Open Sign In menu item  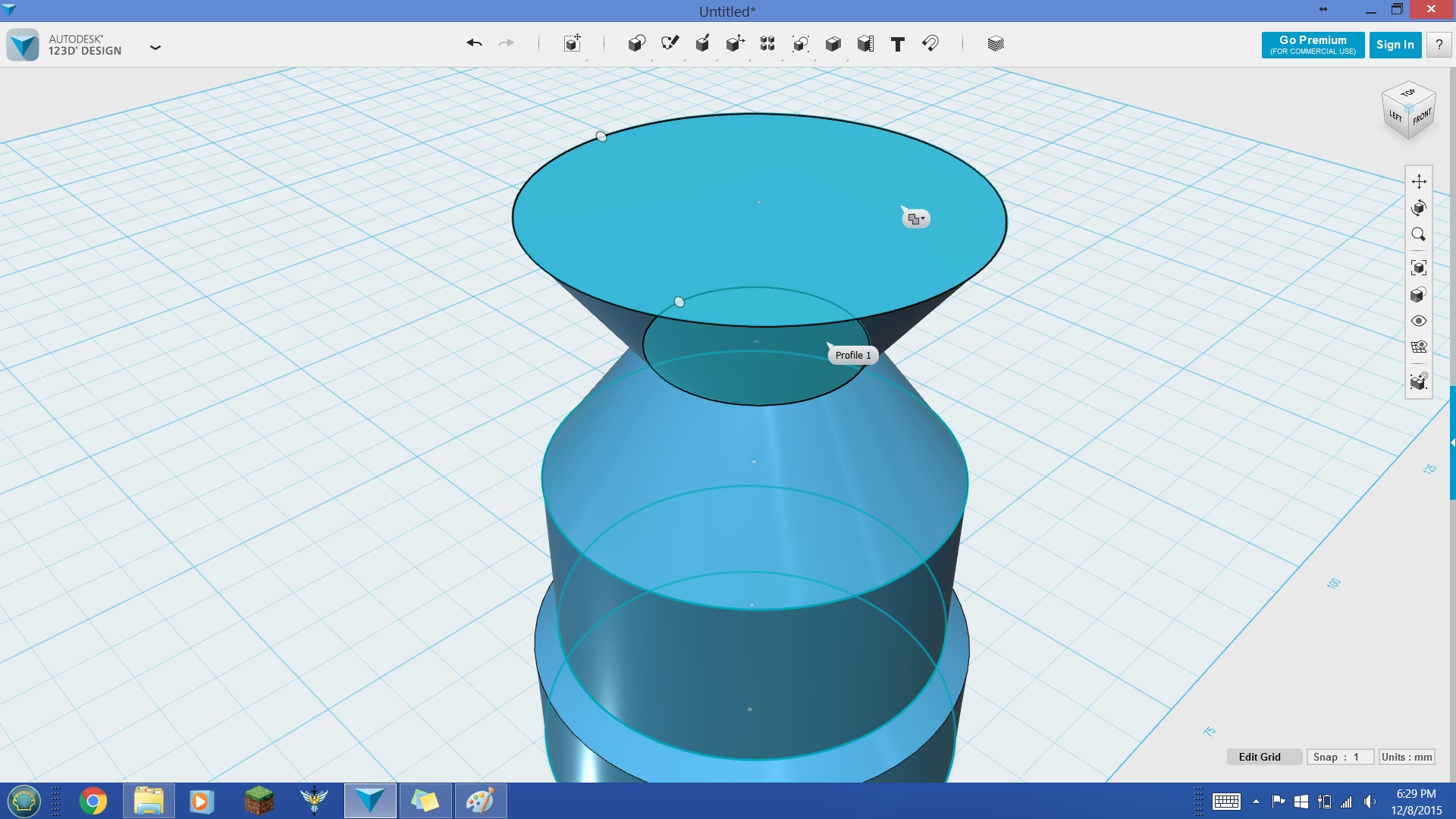(1395, 44)
